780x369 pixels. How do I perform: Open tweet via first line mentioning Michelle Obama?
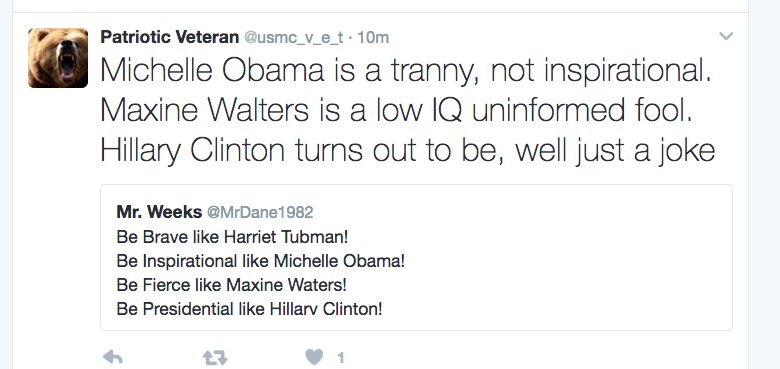[406, 71]
